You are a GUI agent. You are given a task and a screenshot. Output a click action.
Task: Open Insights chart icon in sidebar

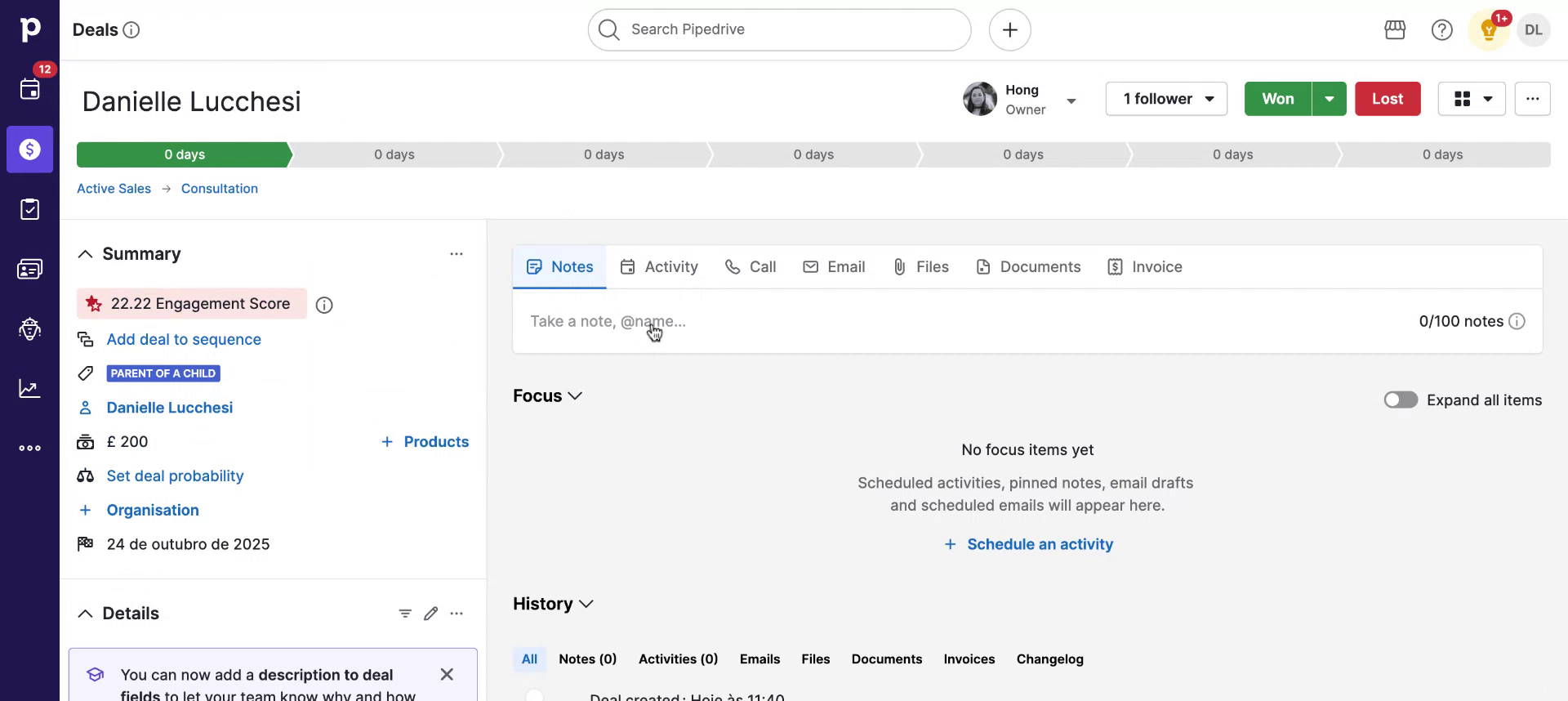pos(29,388)
